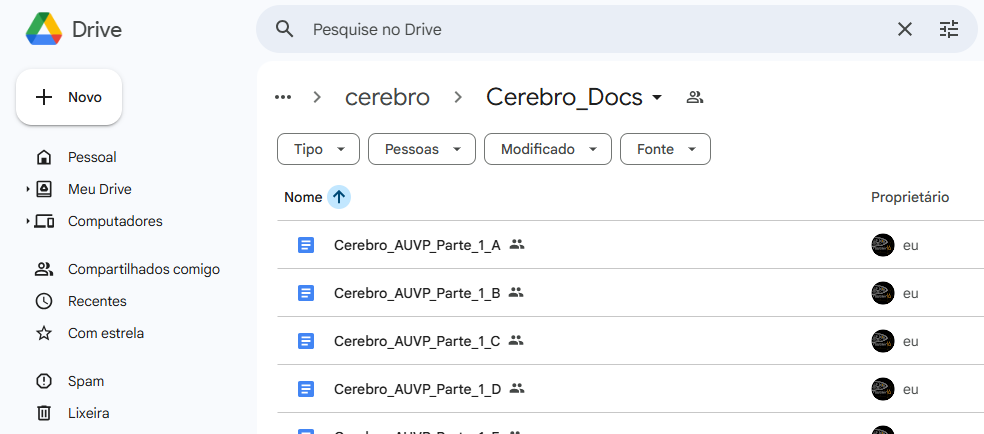This screenshot has height=434, width=984.
Task: Open advanced search filter options icon
Action: click(x=949, y=29)
